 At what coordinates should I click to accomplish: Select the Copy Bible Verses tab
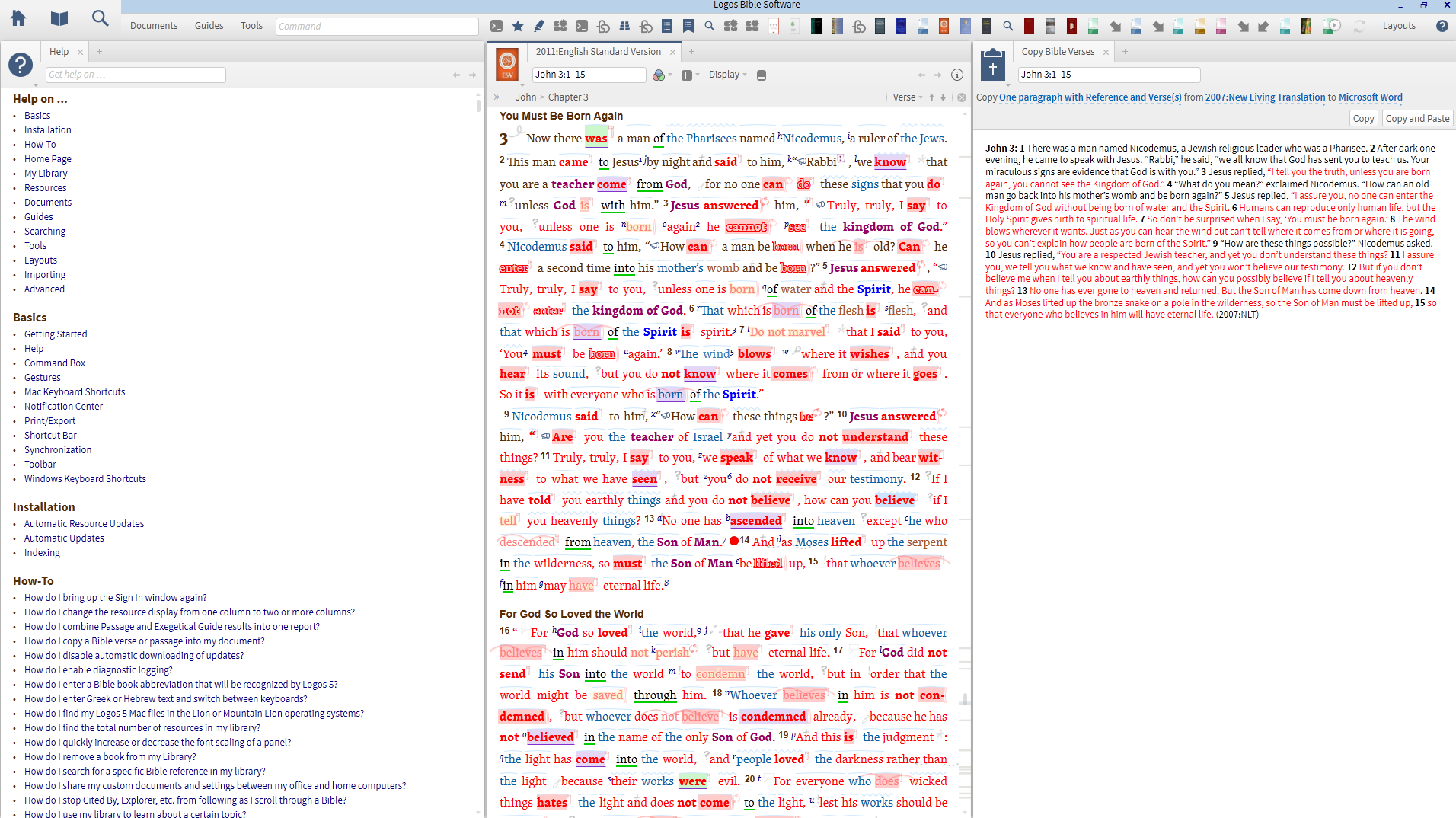(x=1058, y=52)
